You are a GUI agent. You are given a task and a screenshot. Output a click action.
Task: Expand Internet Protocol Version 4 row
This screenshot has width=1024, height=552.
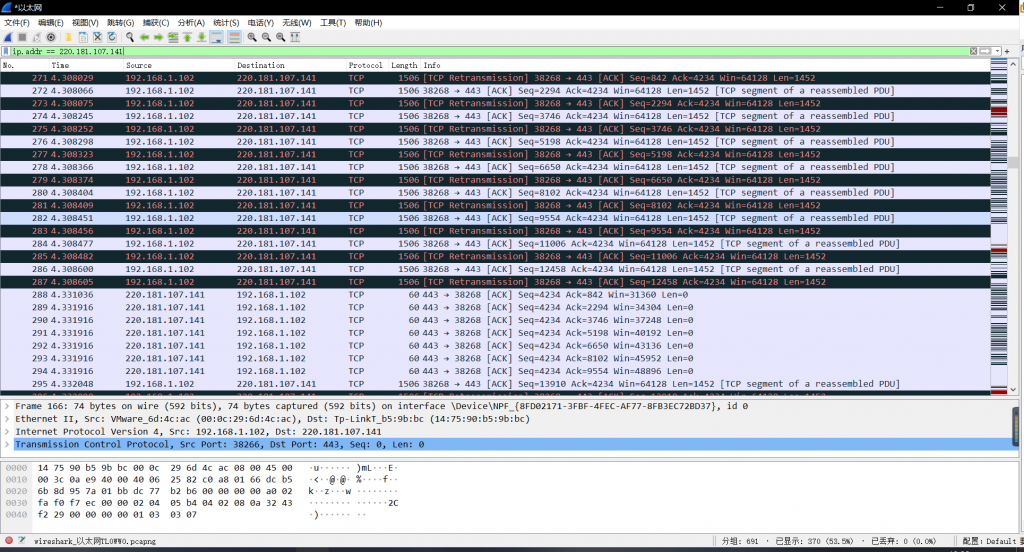pos(7,432)
